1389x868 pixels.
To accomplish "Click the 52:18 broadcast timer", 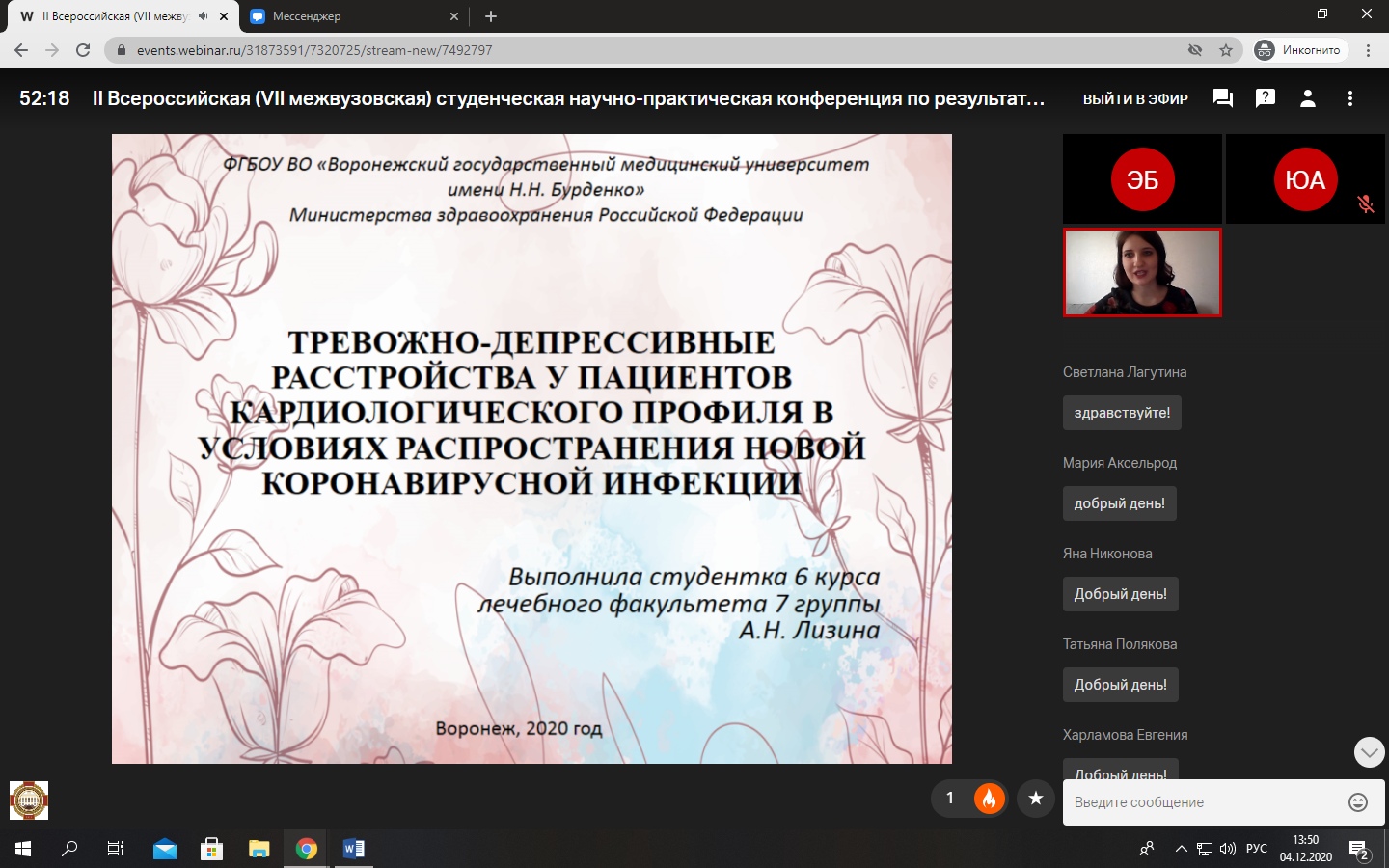I will [x=44, y=98].
